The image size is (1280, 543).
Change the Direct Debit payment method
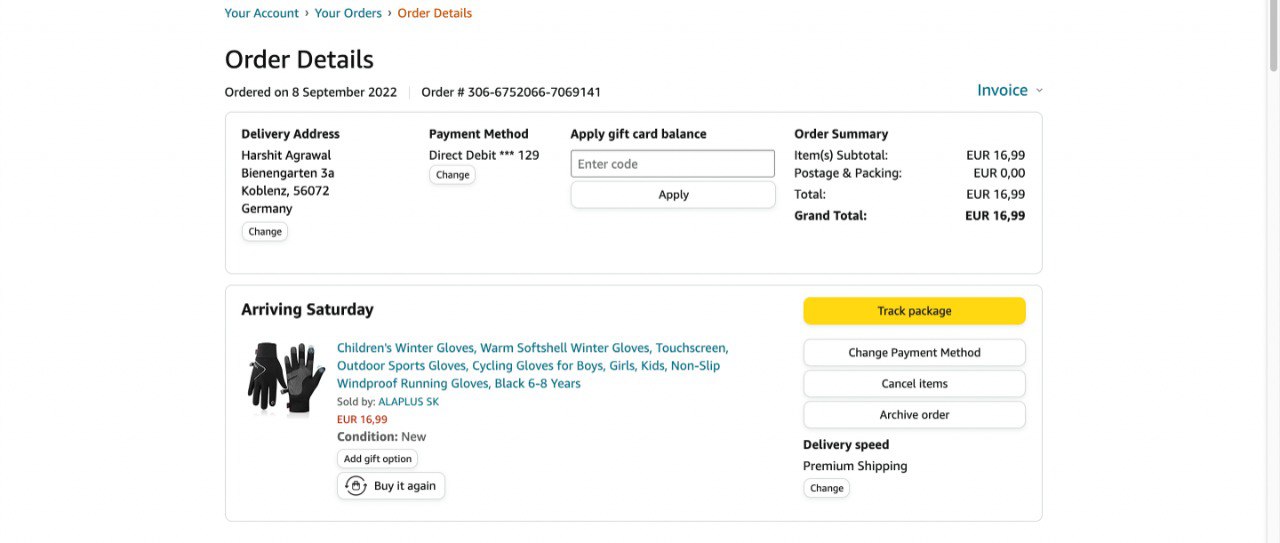[452, 175]
